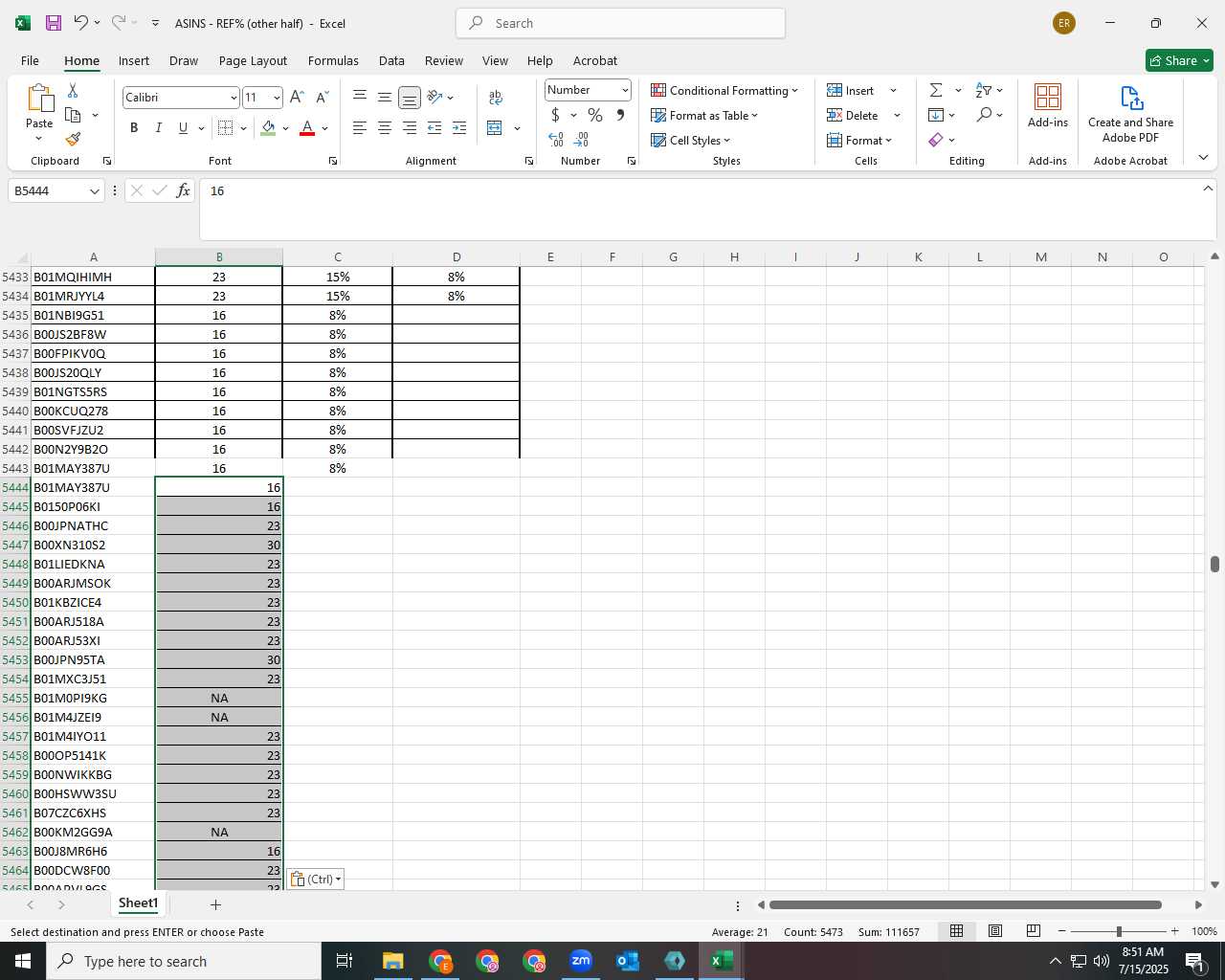
Task: Open the Name Box dropdown arrow
Action: (x=94, y=191)
